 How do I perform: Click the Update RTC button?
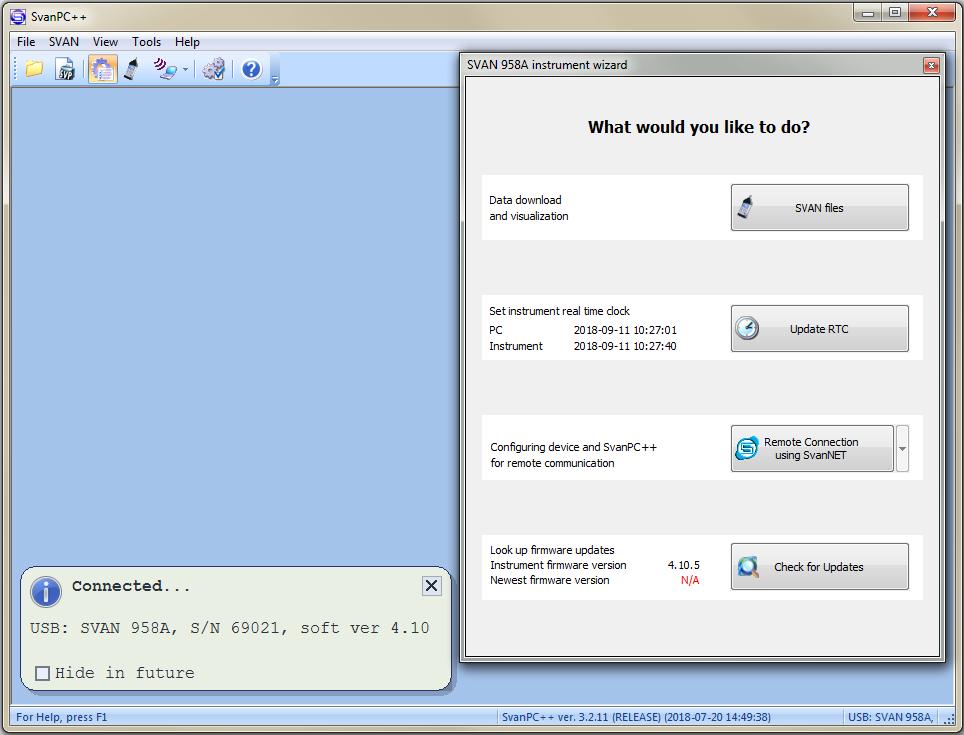click(820, 329)
